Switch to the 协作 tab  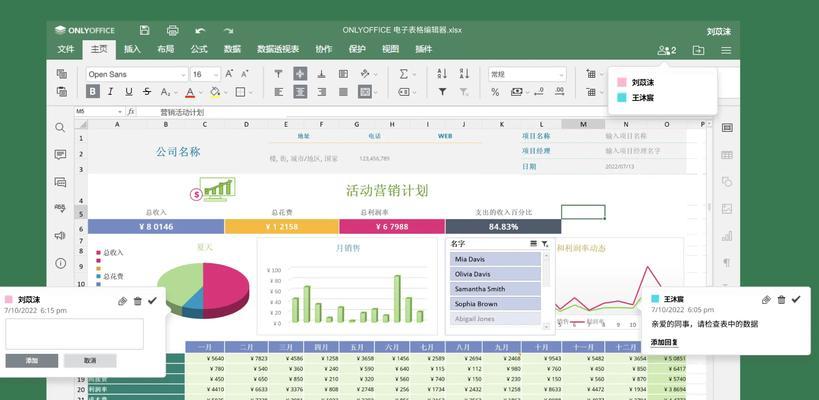tap(323, 49)
